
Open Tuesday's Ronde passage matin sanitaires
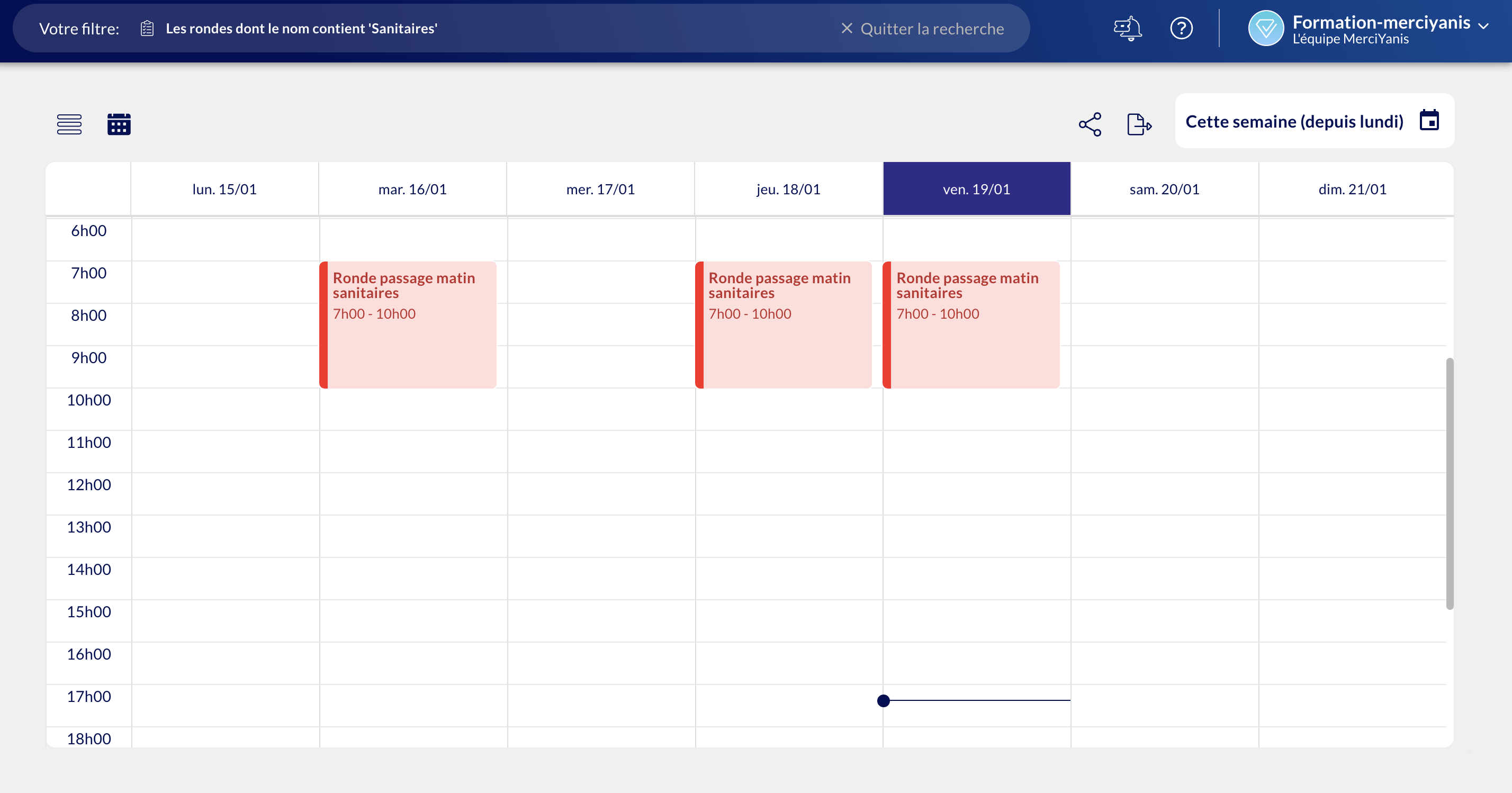point(408,325)
